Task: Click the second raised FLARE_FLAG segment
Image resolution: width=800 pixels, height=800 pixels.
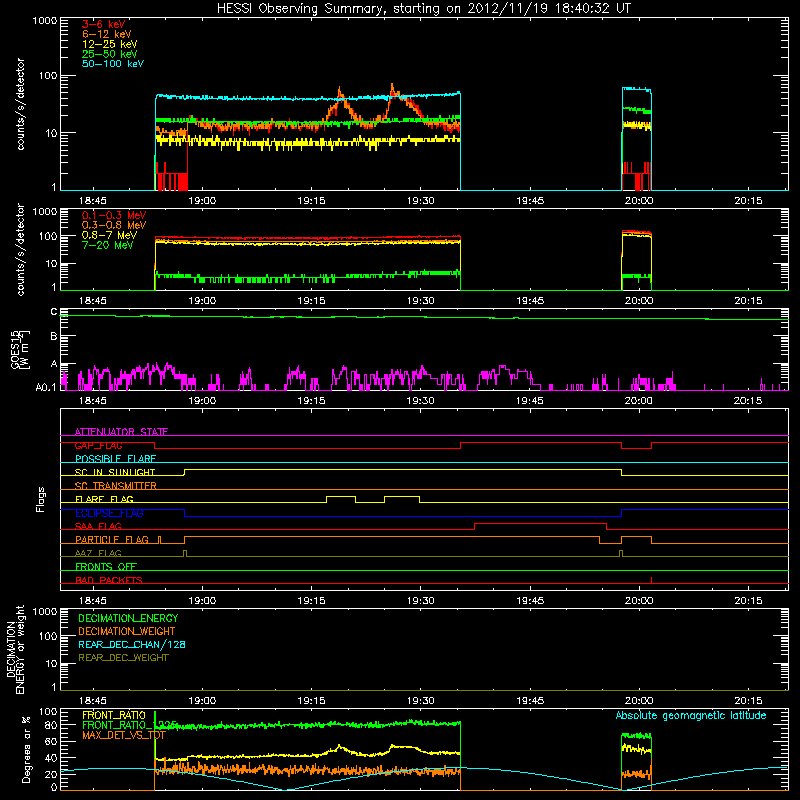Action: click(x=402, y=496)
